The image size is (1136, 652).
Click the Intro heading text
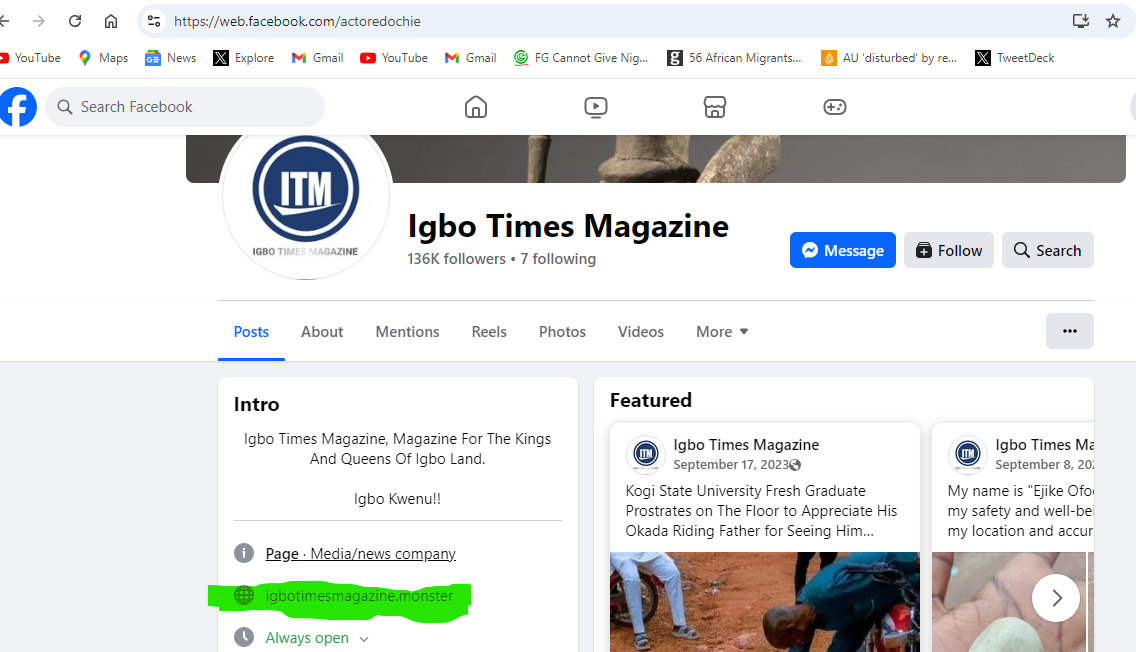pyautogui.click(x=256, y=404)
